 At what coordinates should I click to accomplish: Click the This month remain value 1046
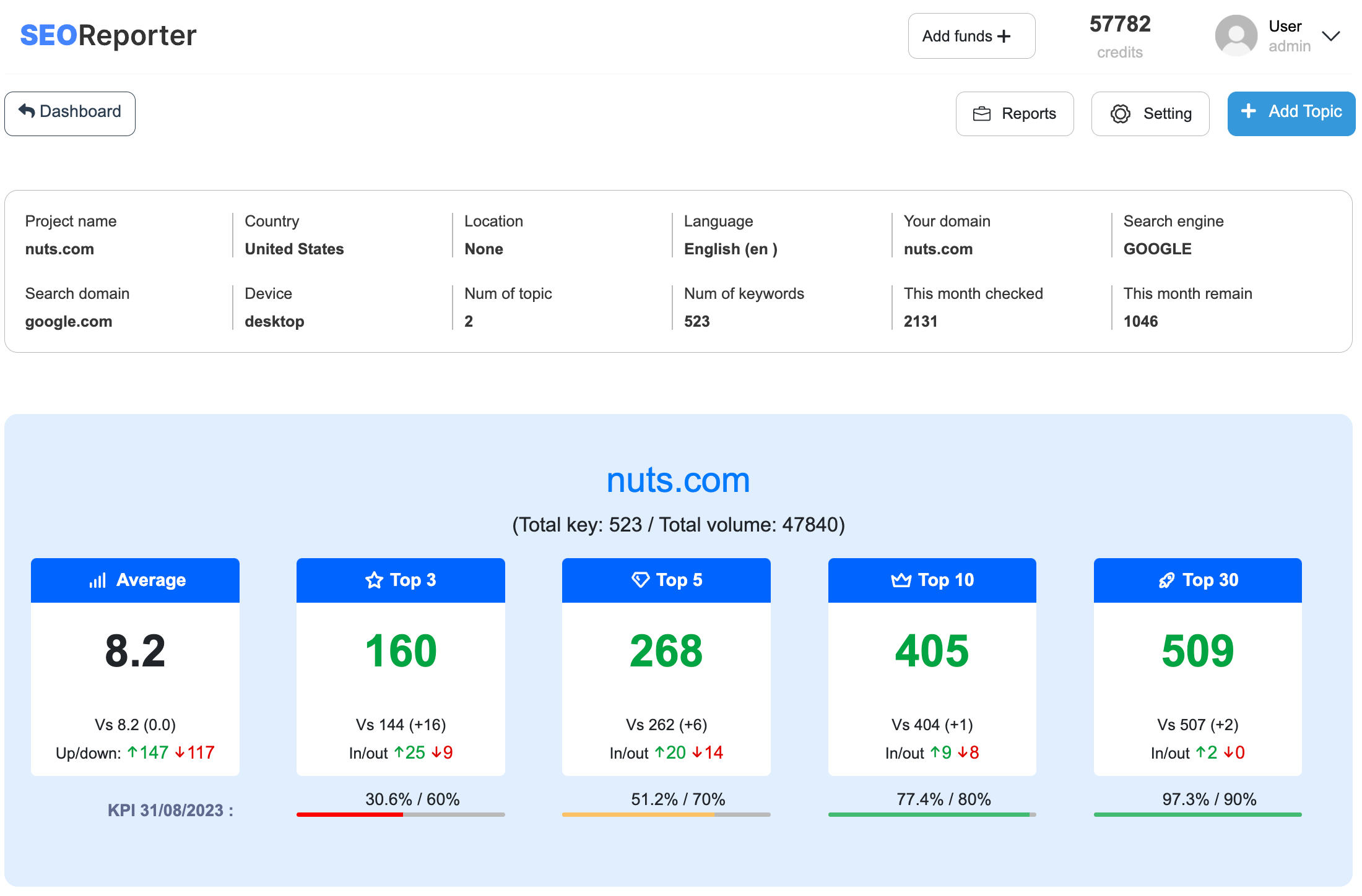coord(1140,321)
